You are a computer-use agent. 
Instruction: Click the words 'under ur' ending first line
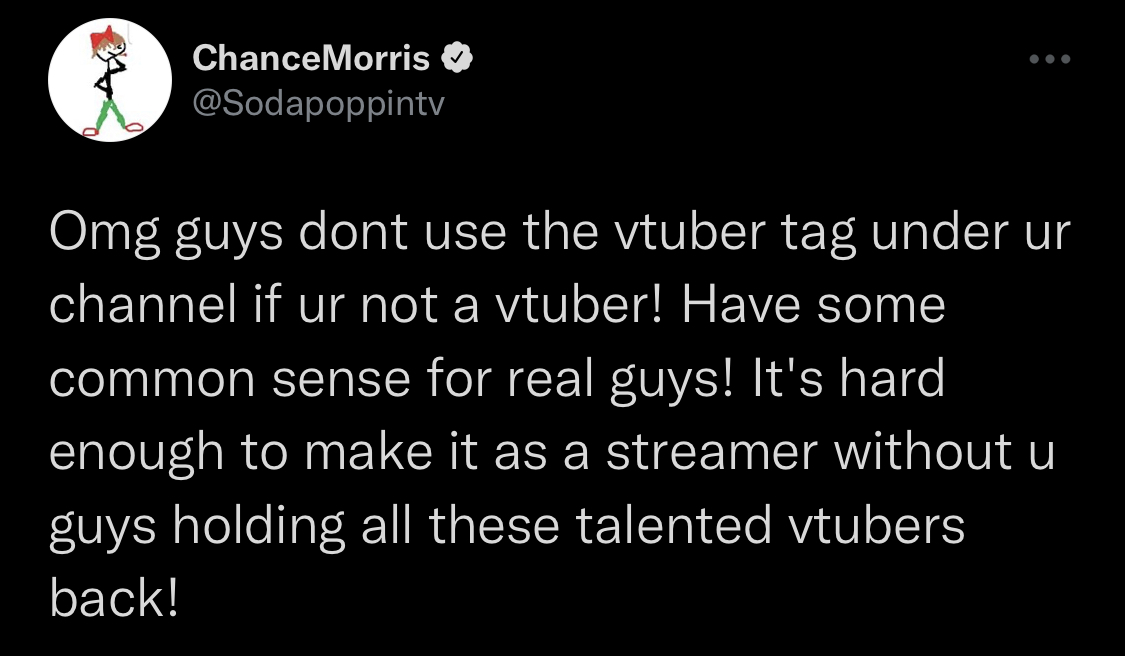coord(971,233)
